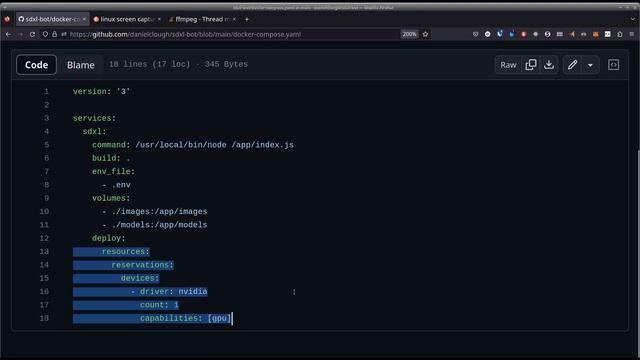The width and height of the screenshot is (640, 360).
Task: Open the gray list-style extension icon
Action: pos(560,34)
